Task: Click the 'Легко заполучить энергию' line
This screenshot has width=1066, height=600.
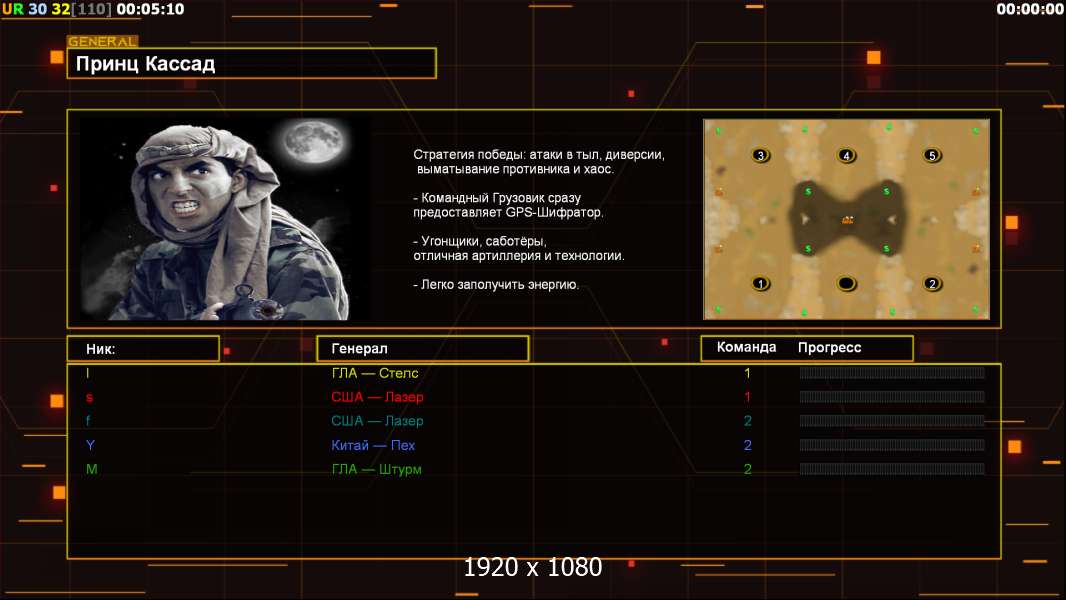Action: (496, 285)
